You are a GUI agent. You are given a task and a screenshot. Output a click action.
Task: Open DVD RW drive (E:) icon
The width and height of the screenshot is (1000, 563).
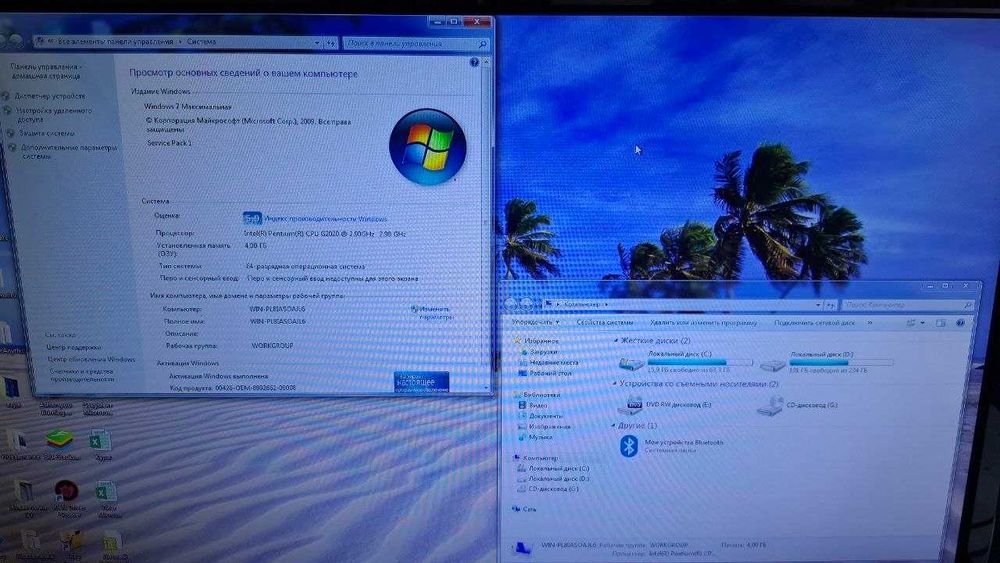click(x=632, y=405)
